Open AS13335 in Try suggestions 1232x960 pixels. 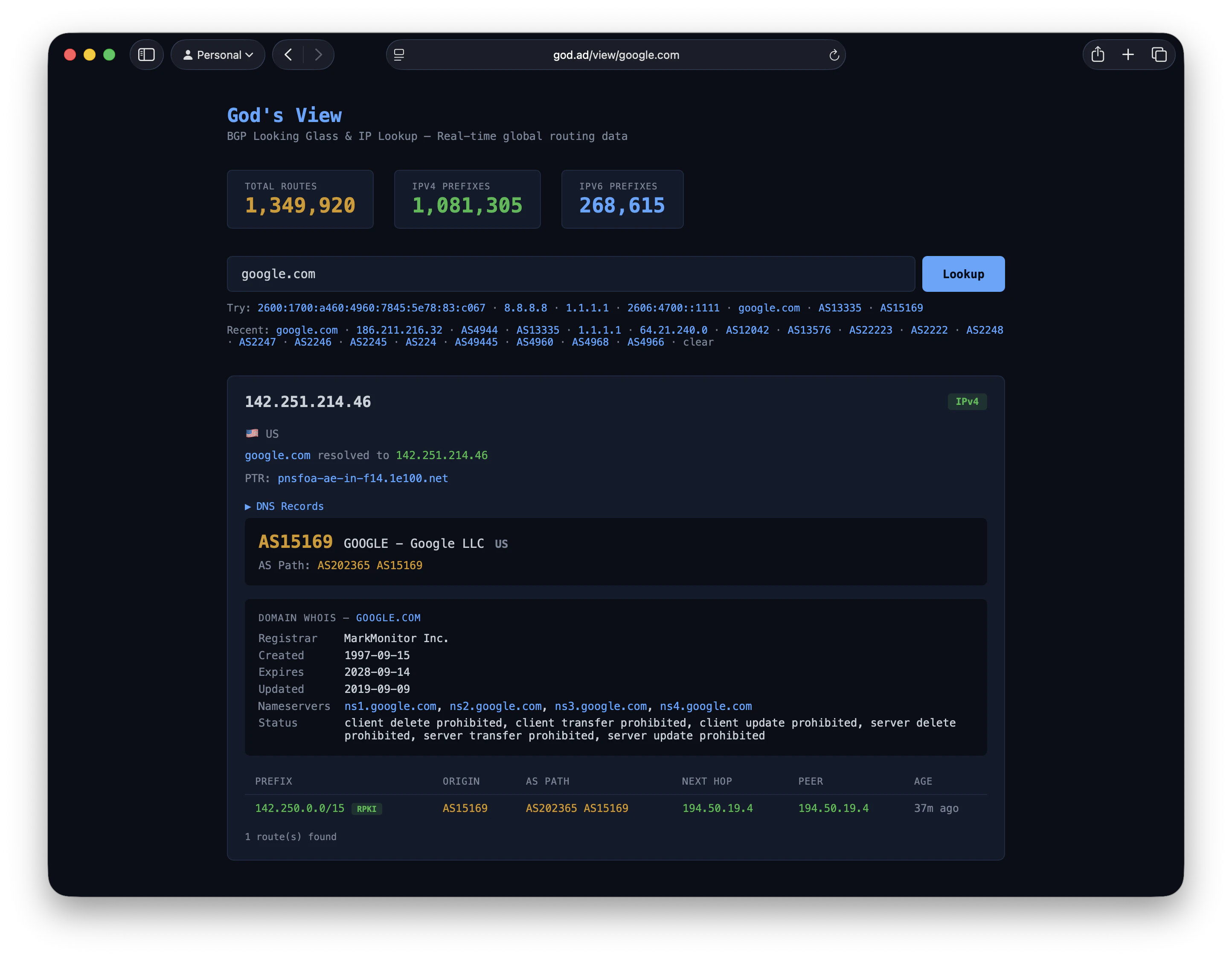[x=840, y=308]
